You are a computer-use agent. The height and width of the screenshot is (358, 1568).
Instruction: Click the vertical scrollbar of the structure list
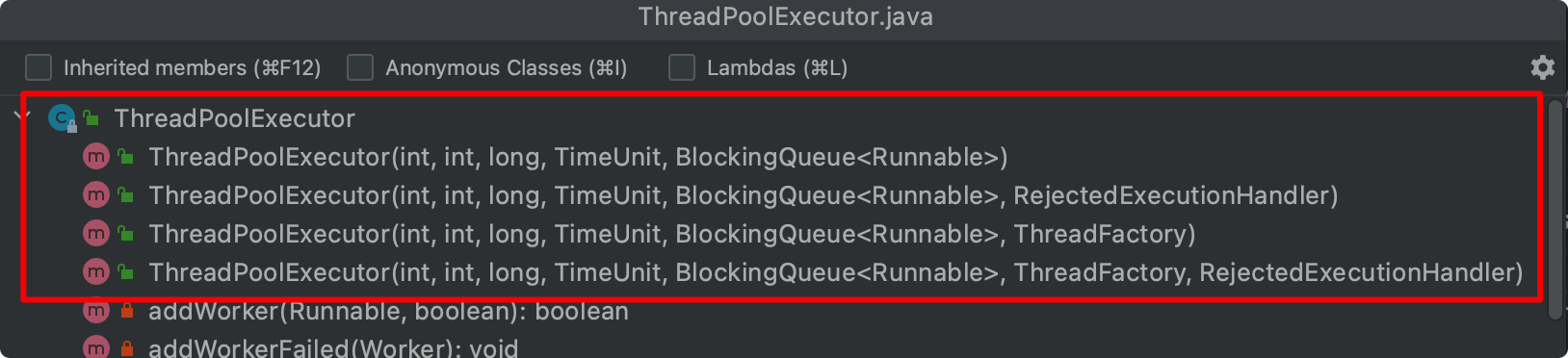pos(1555,209)
